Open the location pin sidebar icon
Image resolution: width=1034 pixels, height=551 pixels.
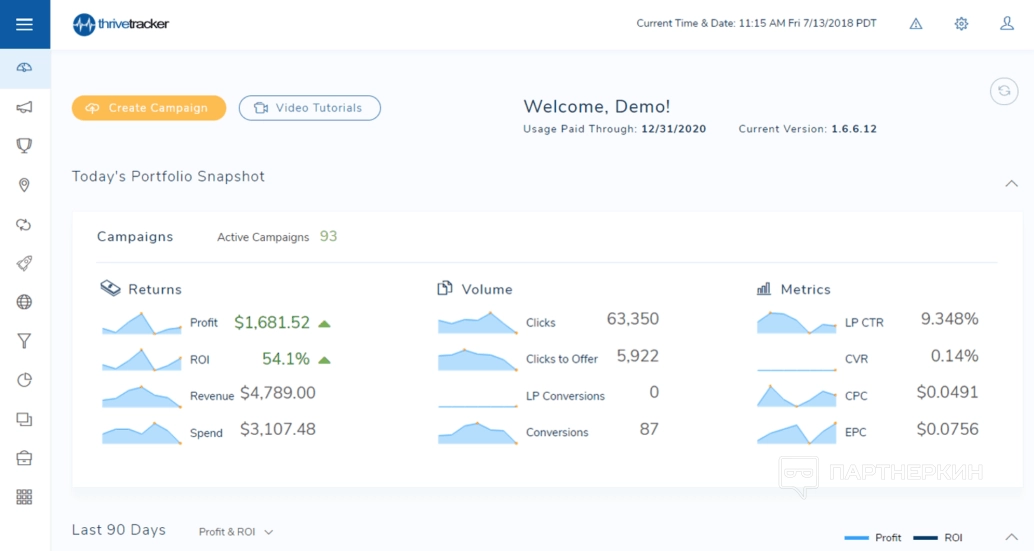(x=24, y=185)
